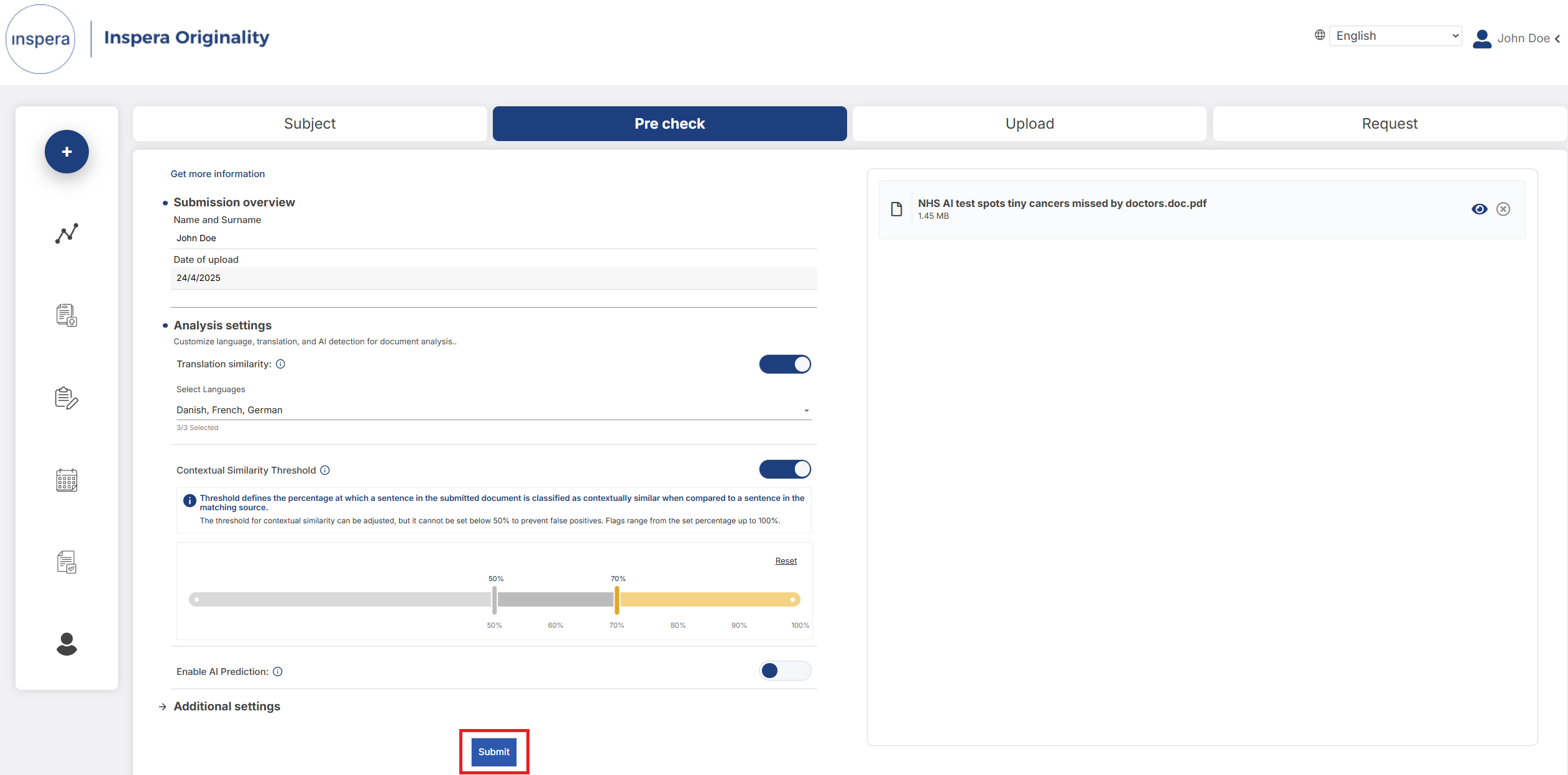
Task: Click the 50% gray slider handle
Action: coord(495,600)
